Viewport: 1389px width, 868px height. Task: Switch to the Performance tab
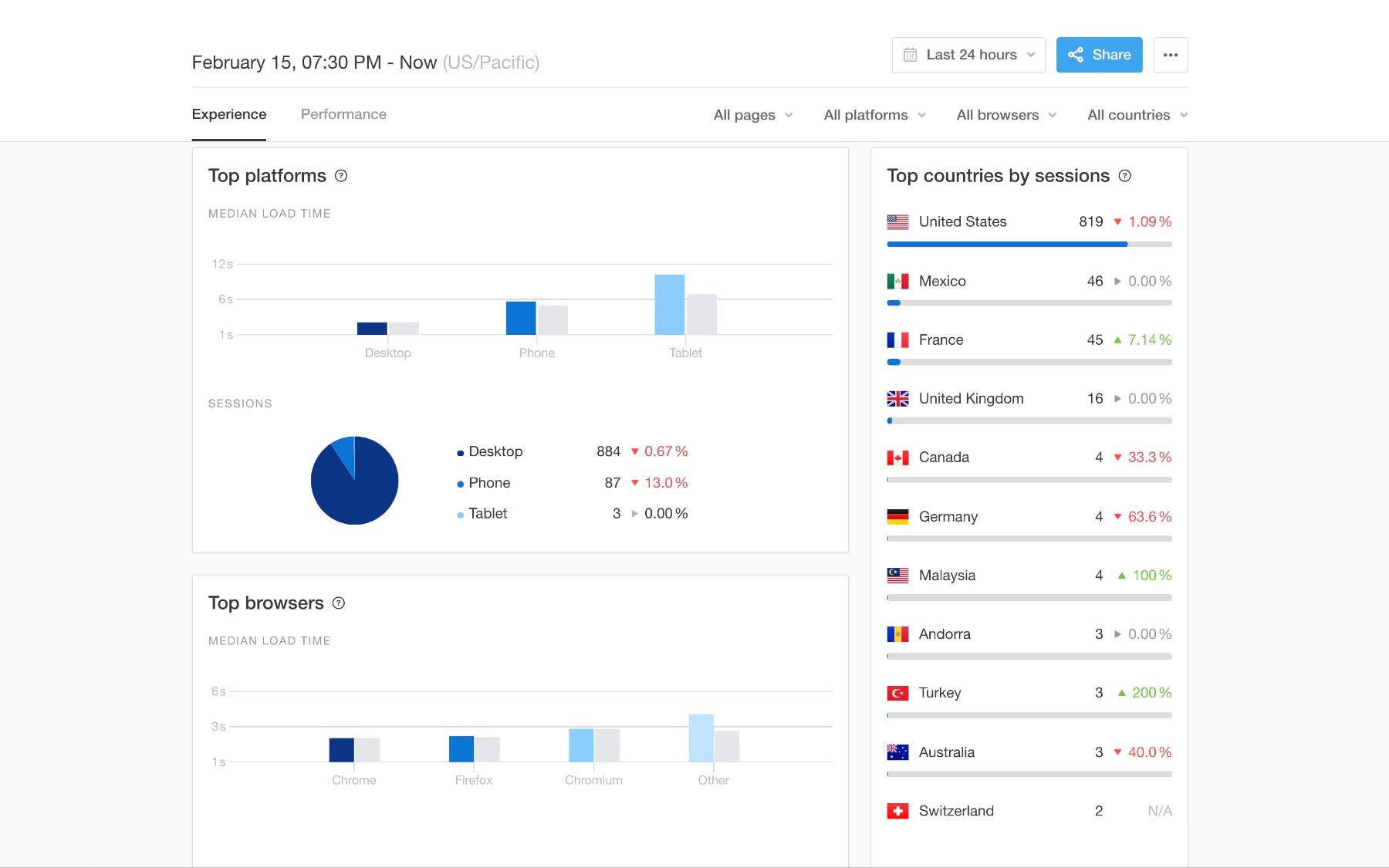coord(343,114)
